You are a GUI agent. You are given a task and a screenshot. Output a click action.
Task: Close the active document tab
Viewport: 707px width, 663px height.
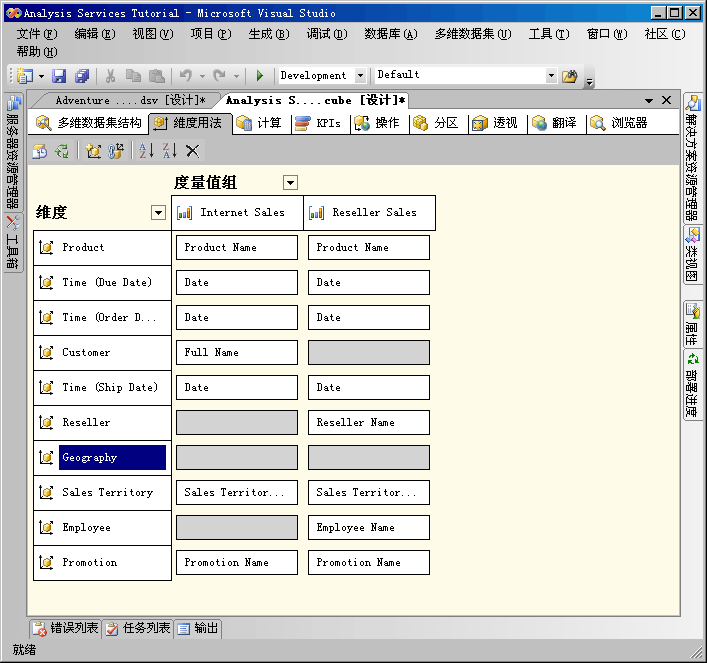(x=666, y=100)
